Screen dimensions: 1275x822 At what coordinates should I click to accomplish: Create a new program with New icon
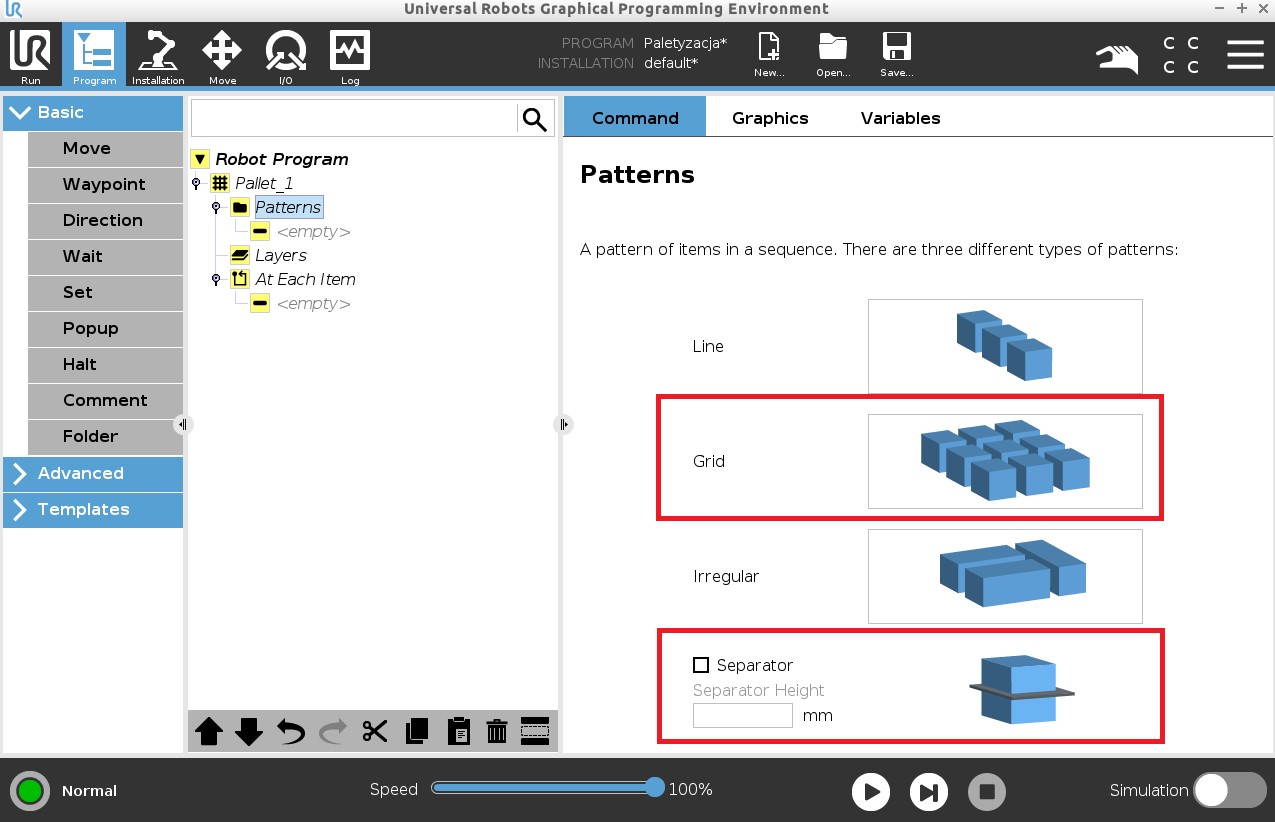point(769,55)
